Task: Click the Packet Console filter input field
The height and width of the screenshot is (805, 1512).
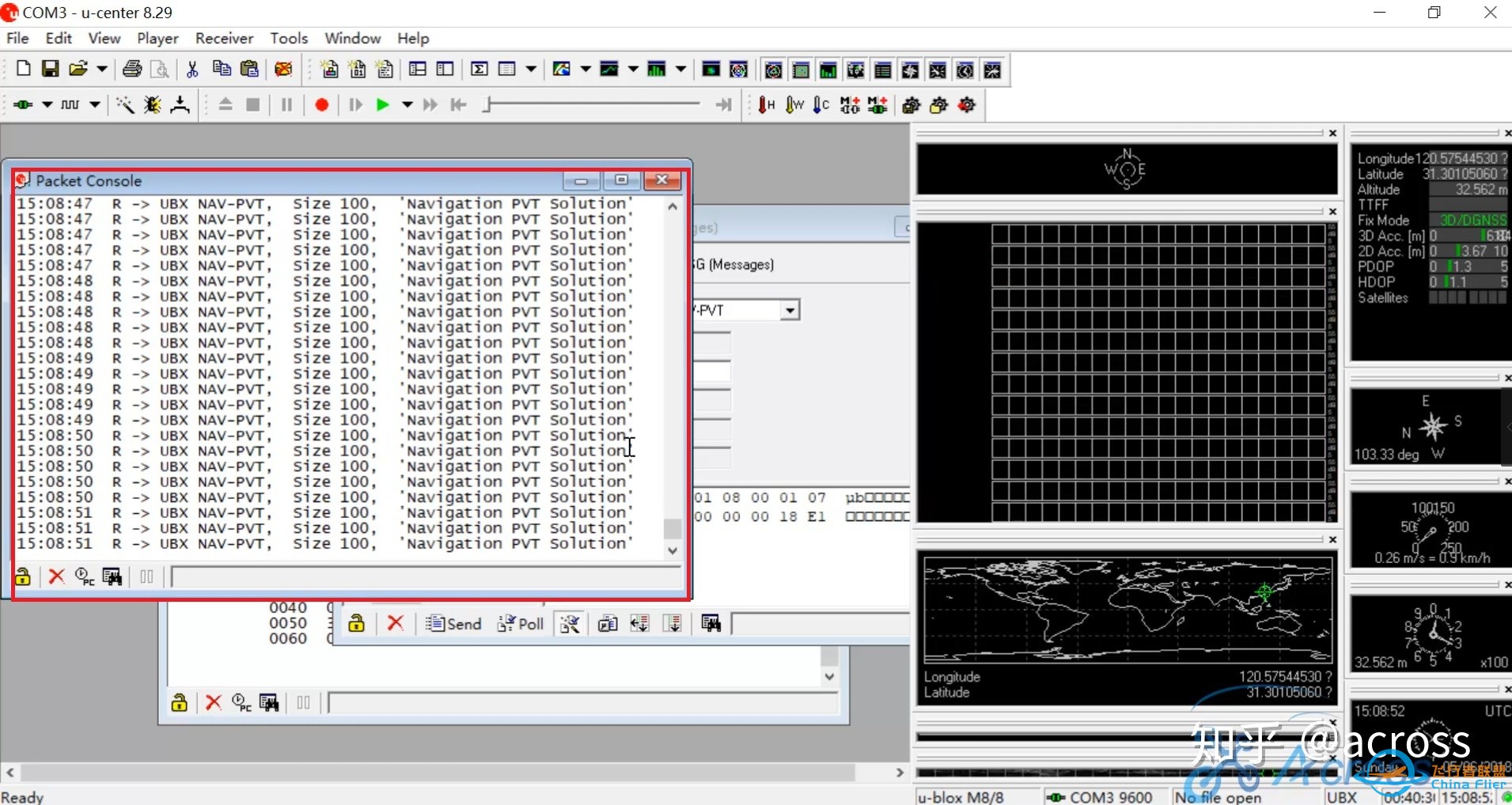Action: point(426,577)
